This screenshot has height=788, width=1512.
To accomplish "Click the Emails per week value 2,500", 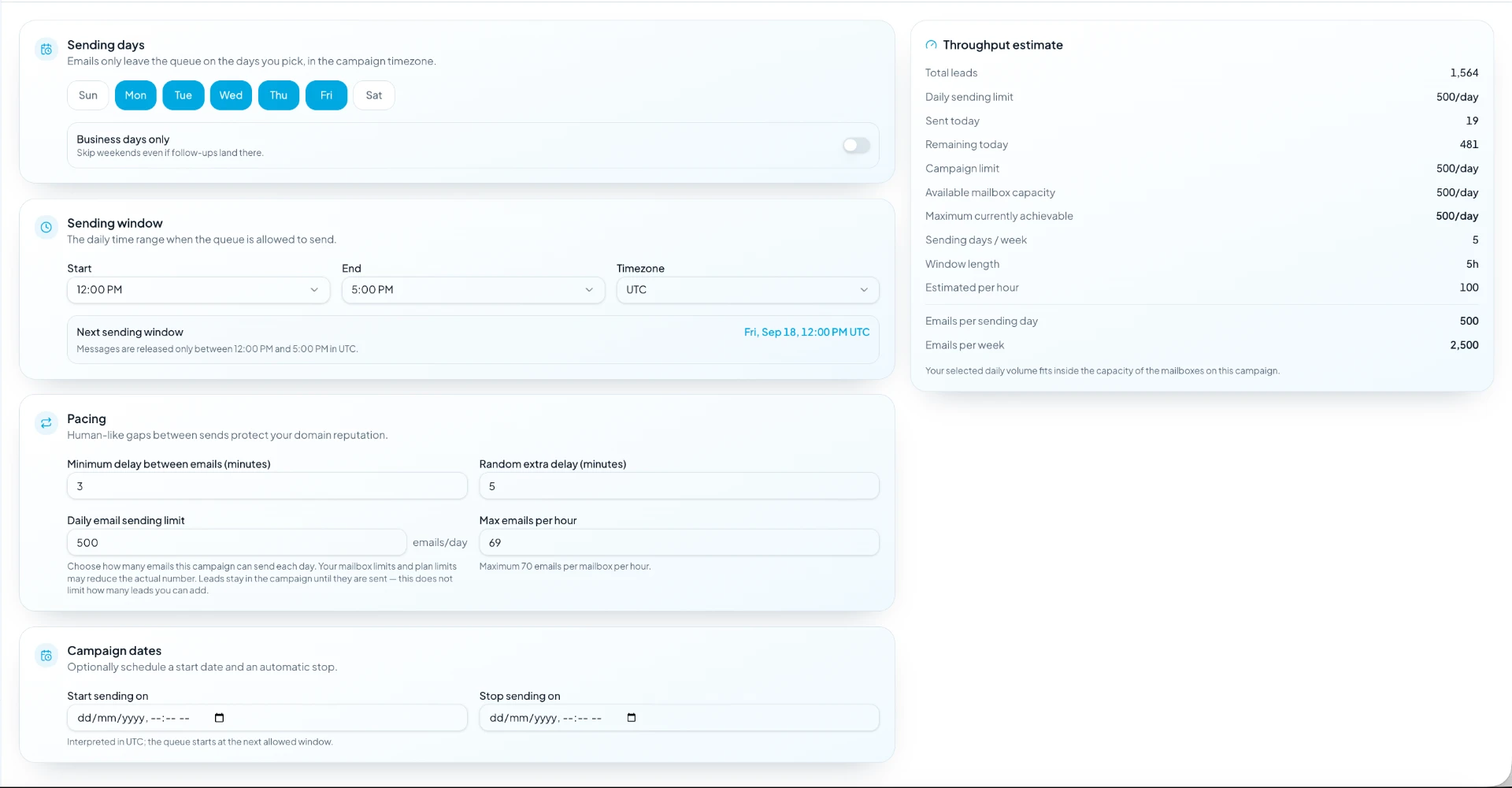I will tap(1464, 345).
